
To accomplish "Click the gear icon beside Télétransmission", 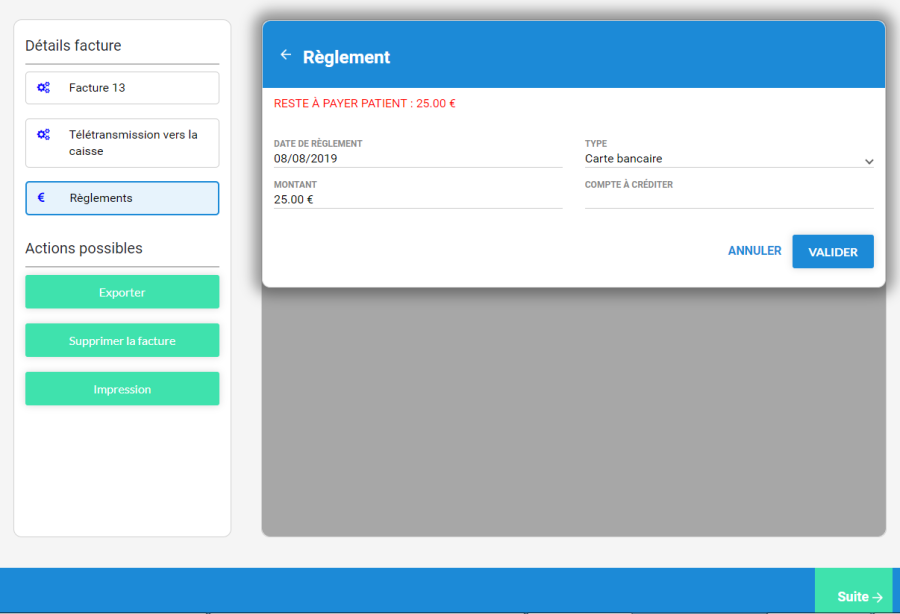I will click(43, 135).
